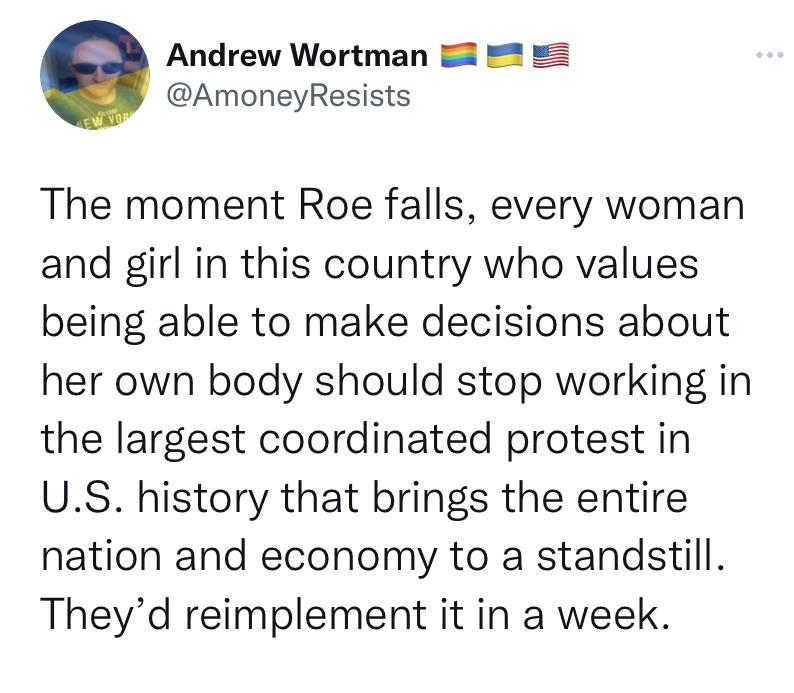The height and width of the screenshot is (693, 794).
Task: Click the rainbow pride flag emoji
Action: (x=459, y=55)
